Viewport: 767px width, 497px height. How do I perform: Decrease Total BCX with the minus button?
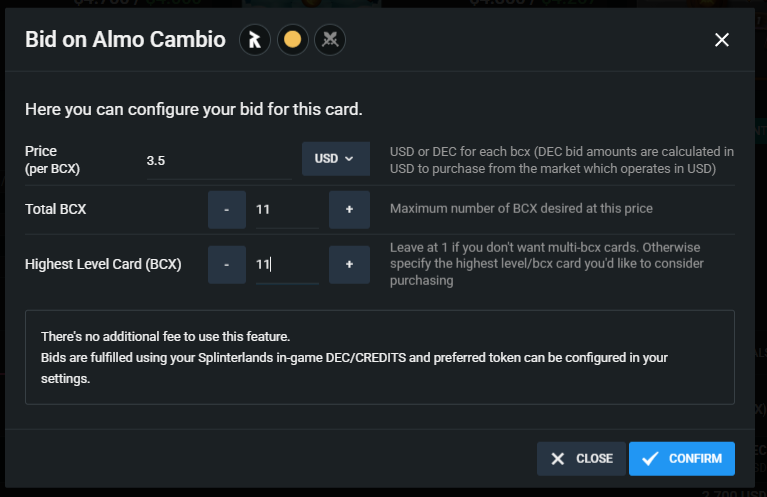click(x=226, y=209)
